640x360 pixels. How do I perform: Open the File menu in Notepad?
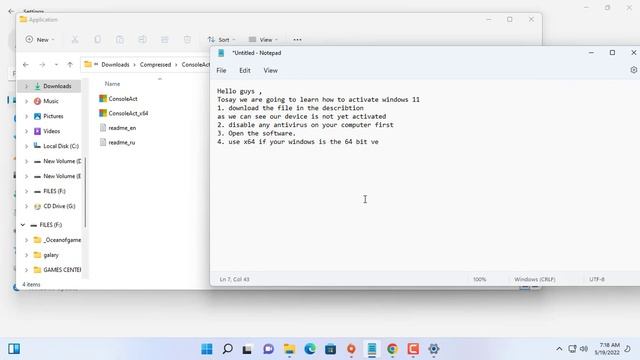coord(221,71)
